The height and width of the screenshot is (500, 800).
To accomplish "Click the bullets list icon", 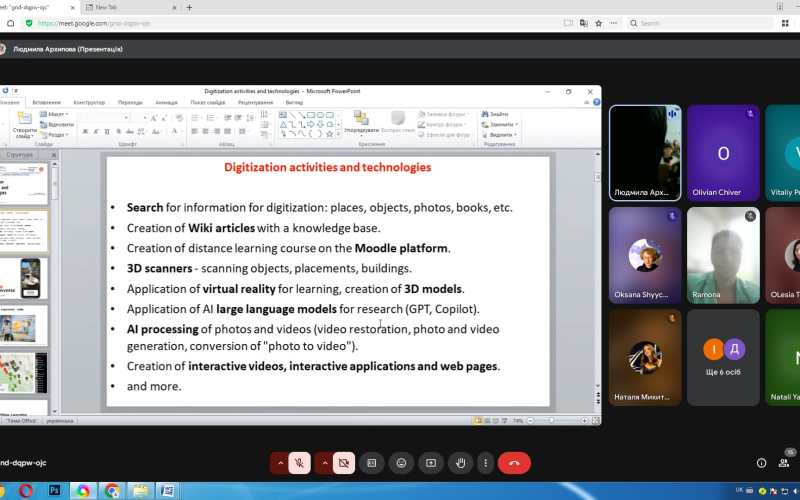I will click(x=194, y=118).
